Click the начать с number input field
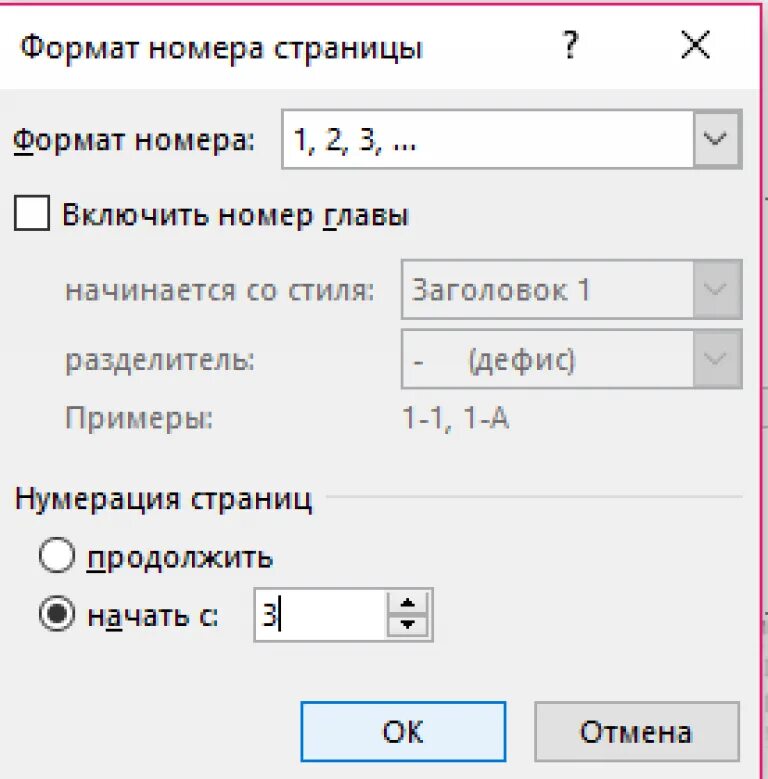The width and height of the screenshot is (768, 779). coord(320,615)
